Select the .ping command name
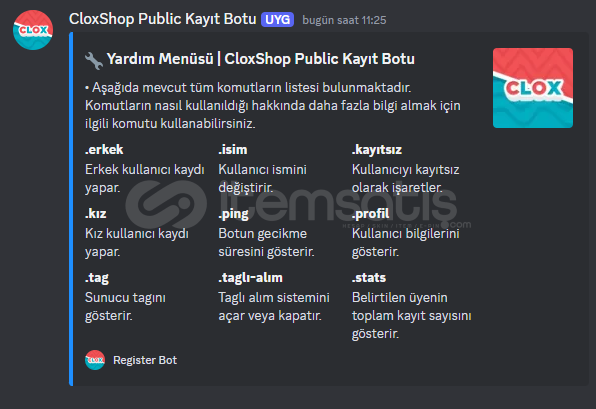Image resolution: width=596 pixels, height=409 pixels. [x=233, y=214]
